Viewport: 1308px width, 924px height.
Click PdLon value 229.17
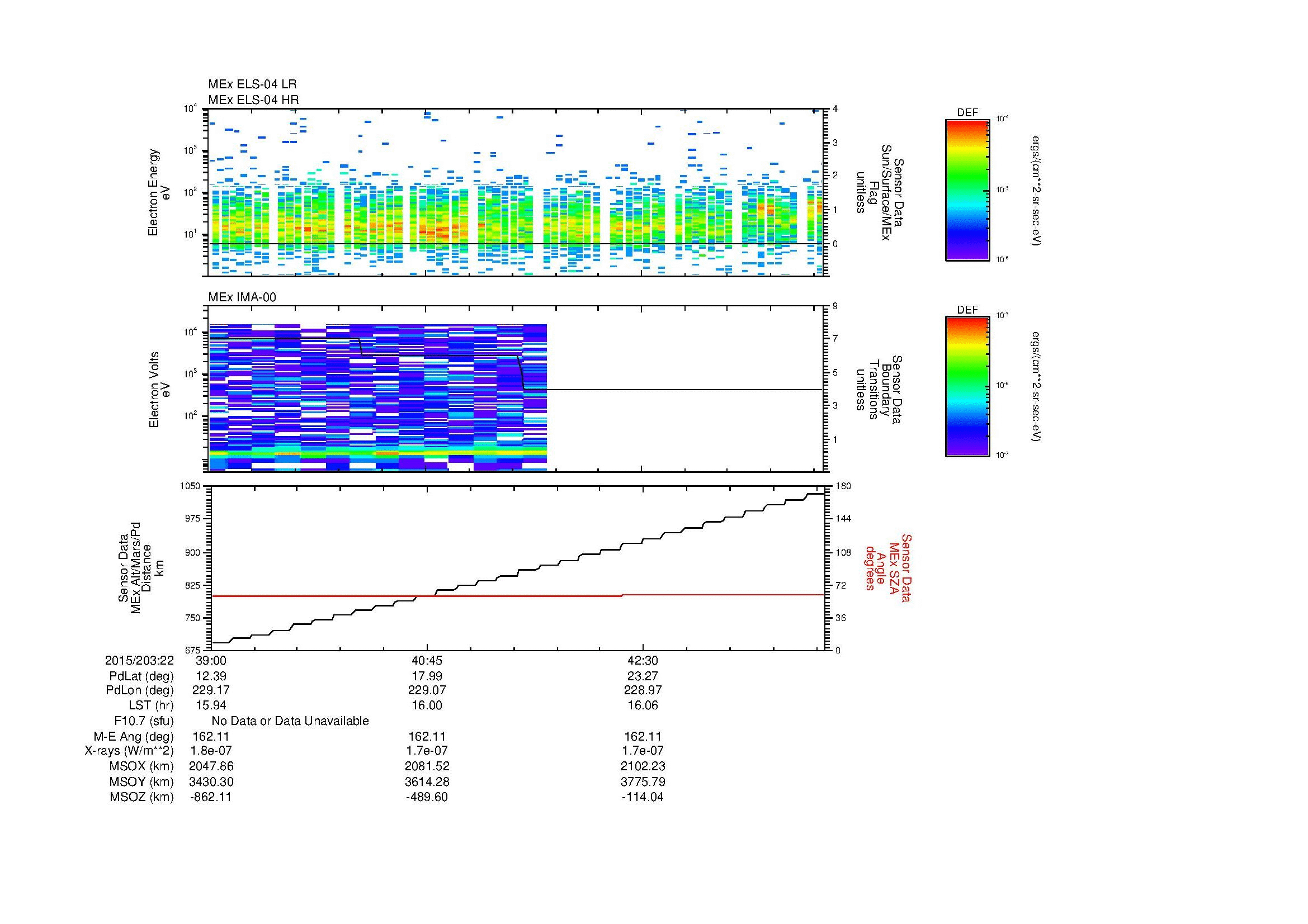point(211,690)
